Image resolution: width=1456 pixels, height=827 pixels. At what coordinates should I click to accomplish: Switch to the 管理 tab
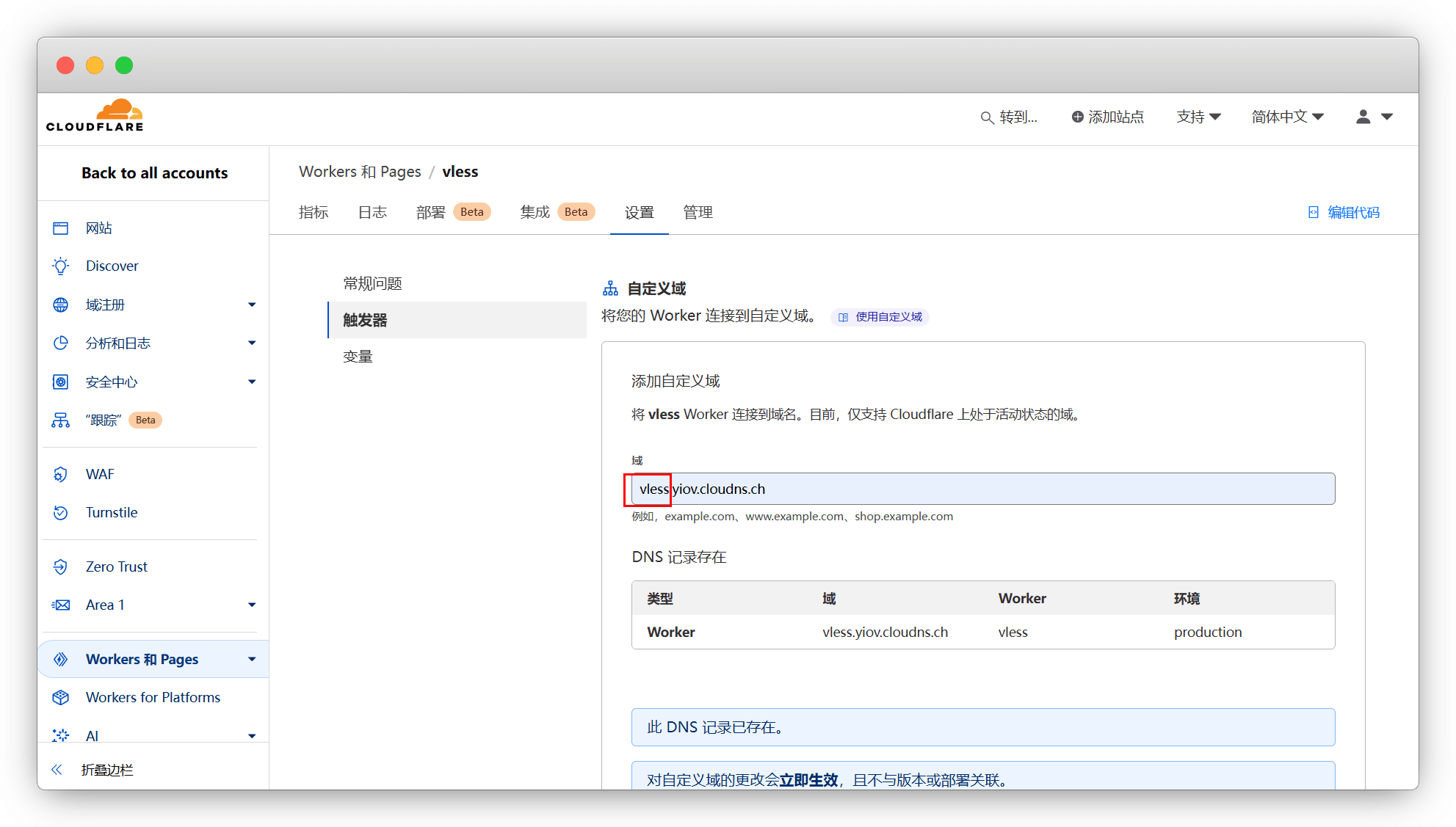tap(698, 212)
